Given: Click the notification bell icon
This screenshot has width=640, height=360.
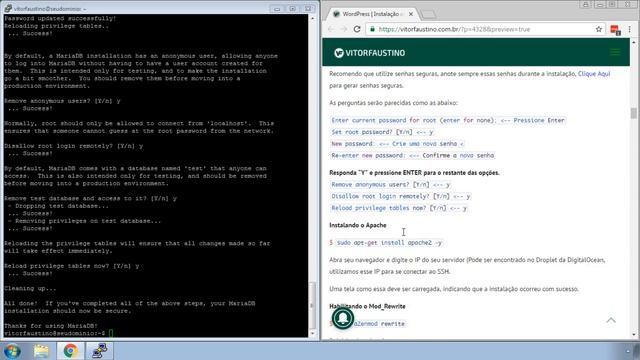Looking at the screenshot, I should coord(342,318).
